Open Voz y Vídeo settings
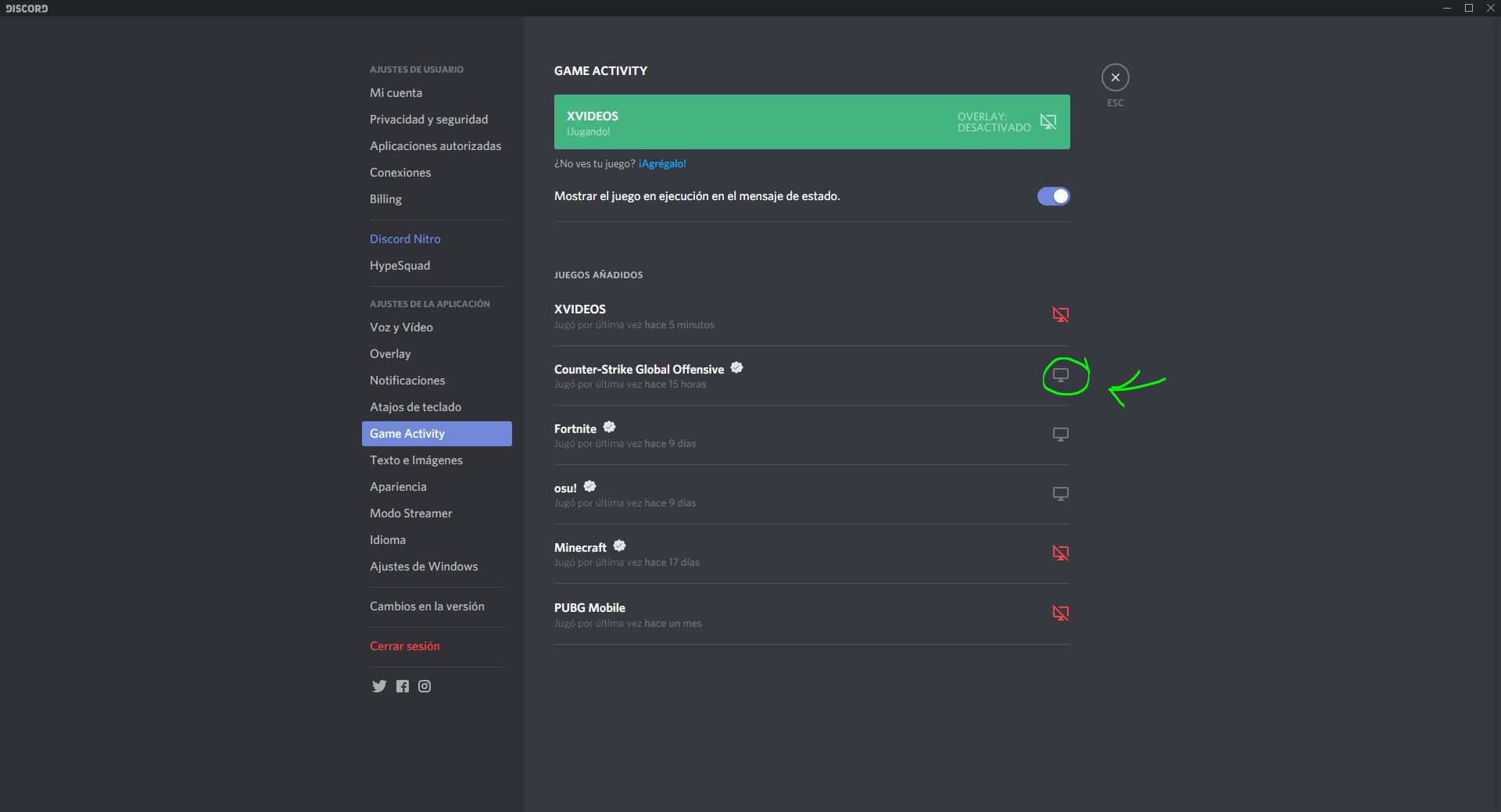The image size is (1501, 812). [x=401, y=327]
